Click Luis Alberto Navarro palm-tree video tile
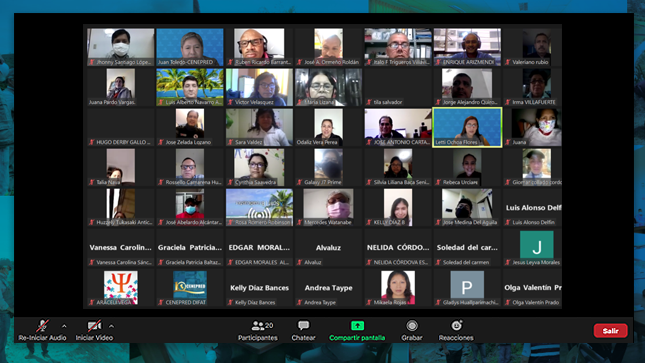 point(190,87)
